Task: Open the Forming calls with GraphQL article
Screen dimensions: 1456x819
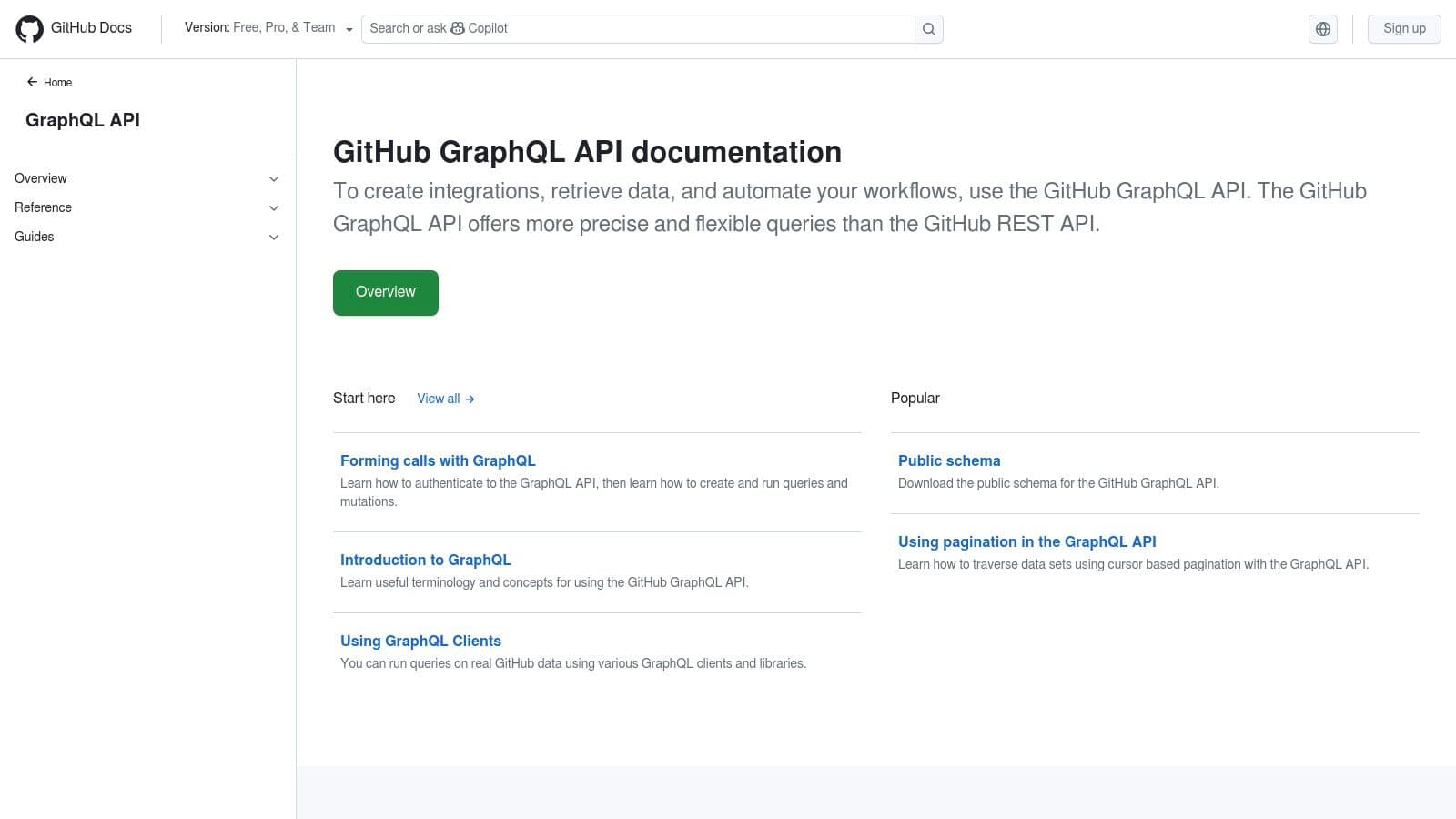Action: [x=438, y=460]
